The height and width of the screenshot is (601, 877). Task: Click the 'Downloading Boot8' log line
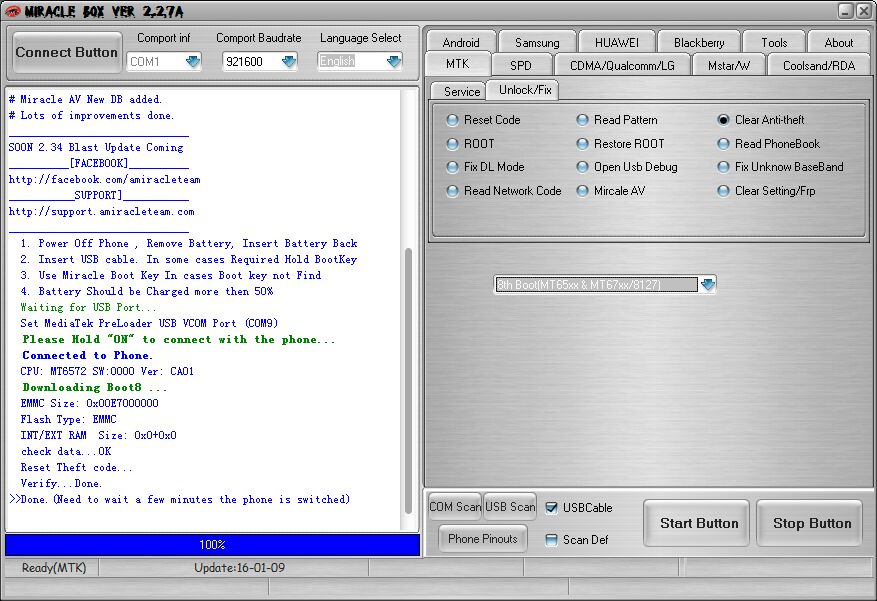click(x=95, y=387)
